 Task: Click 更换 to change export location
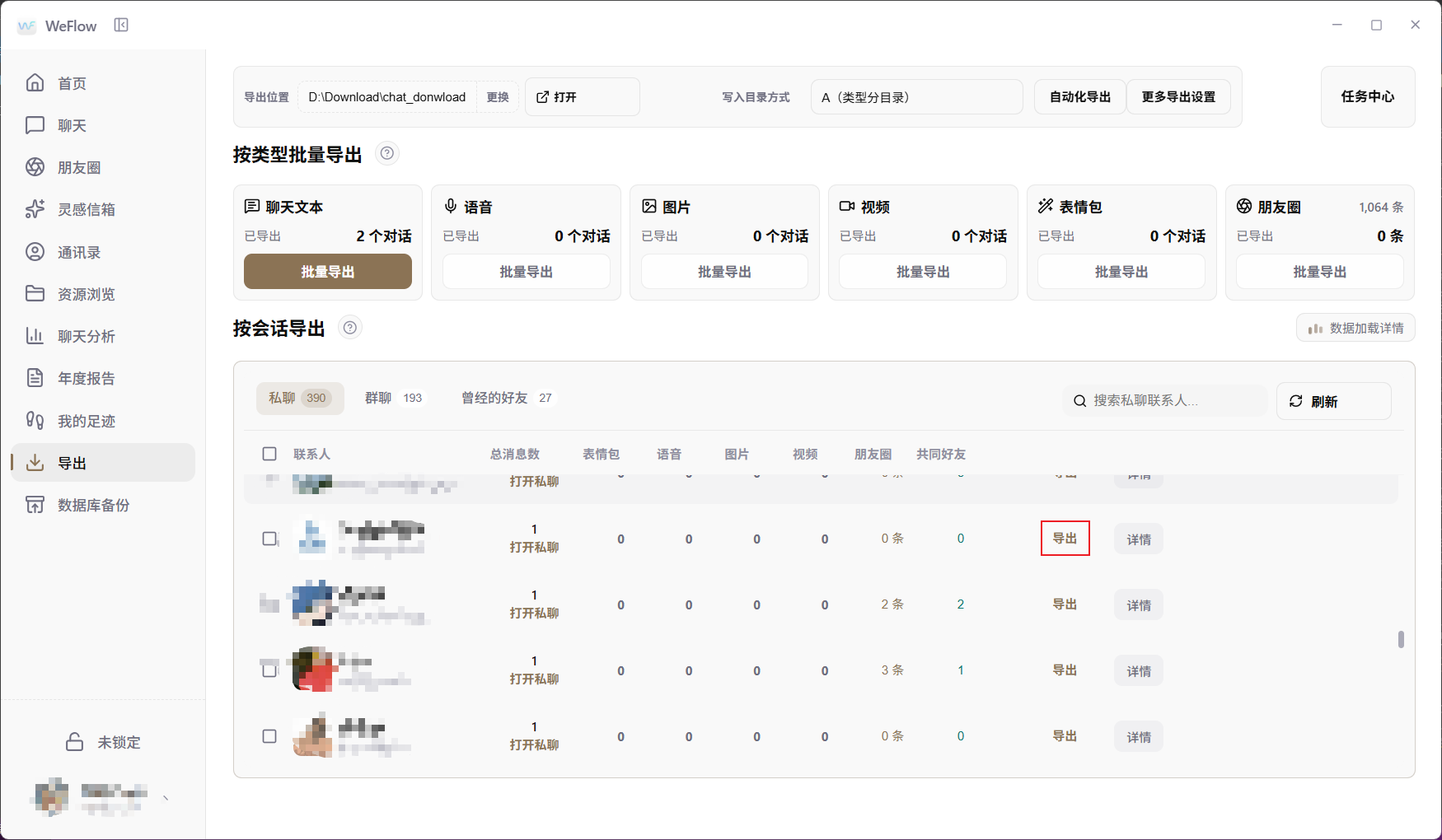(x=498, y=97)
